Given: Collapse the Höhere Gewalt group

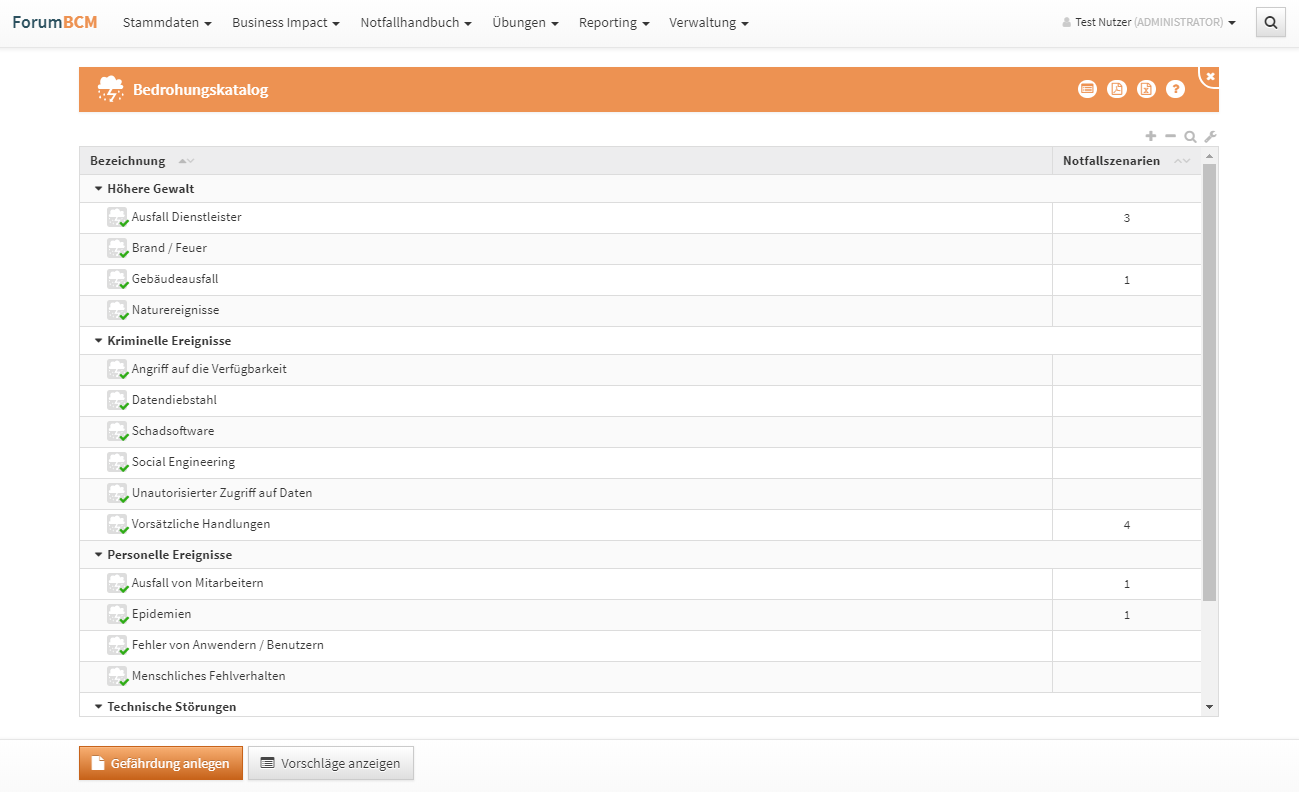Looking at the screenshot, I should point(99,189).
